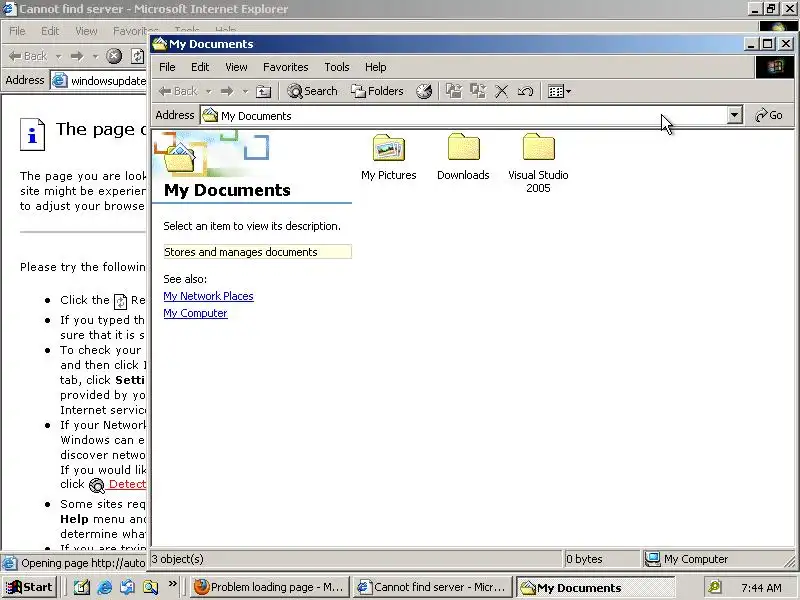The height and width of the screenshot is (600, 800).
Task: Toggle the Folders pane button
Action: tap(378, 91)
